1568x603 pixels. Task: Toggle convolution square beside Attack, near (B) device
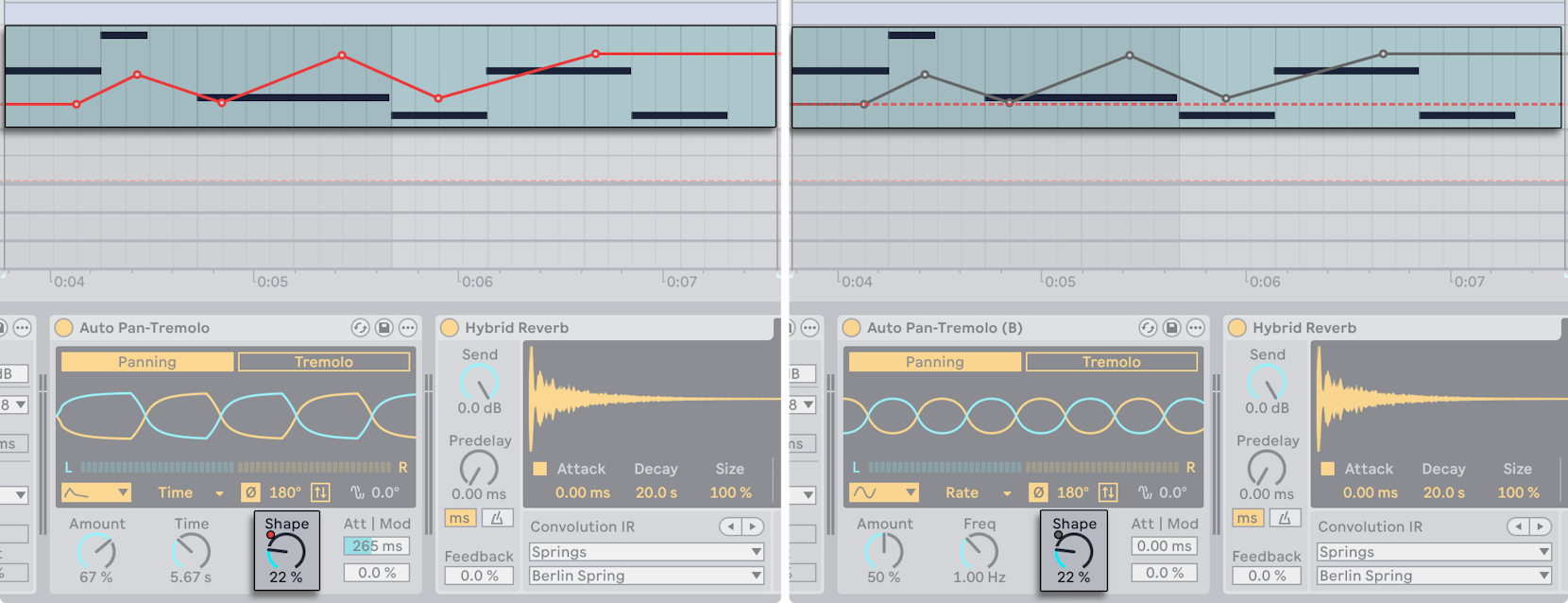point(1327,469)
